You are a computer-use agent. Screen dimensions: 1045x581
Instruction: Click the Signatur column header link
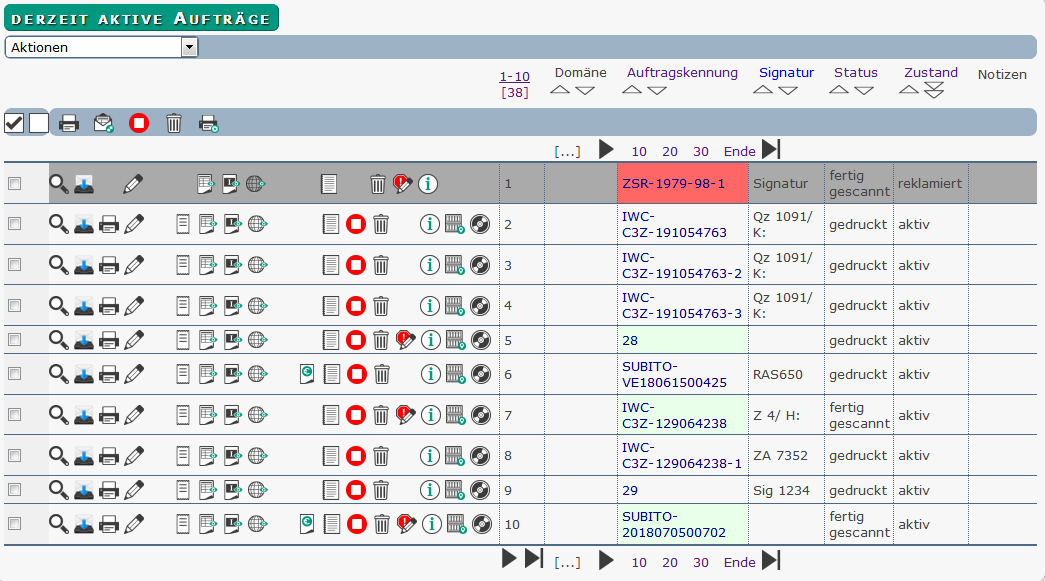coord(786,73)
